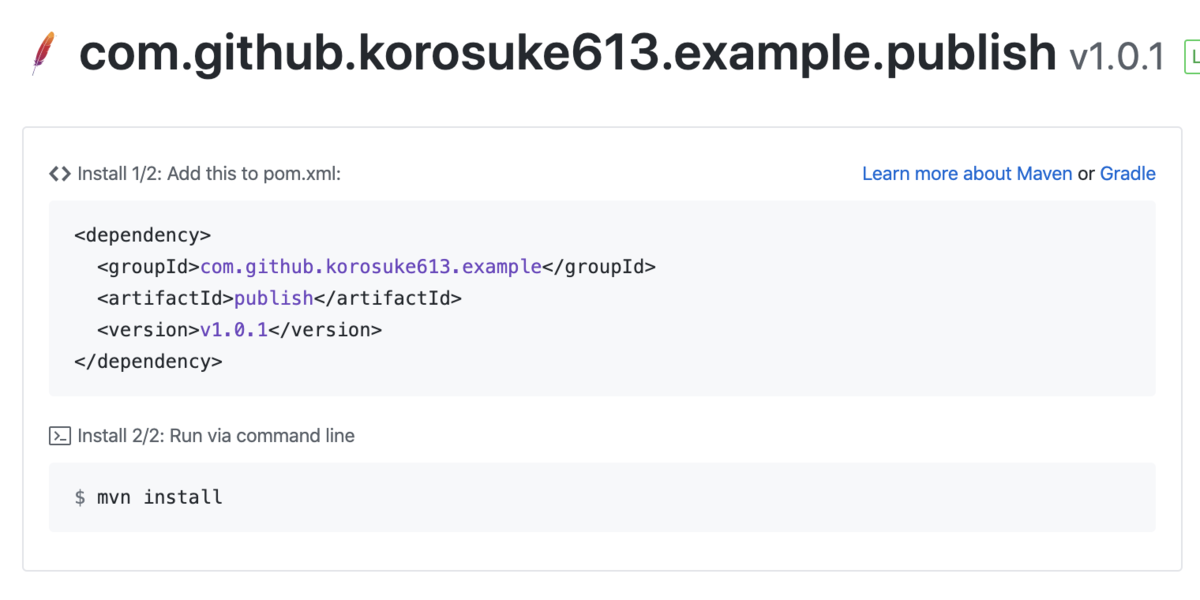Click the mvn install command snippet
The width and height of the screenshot is (1200, 600).
pyautogui.click(x=160, y=496)
